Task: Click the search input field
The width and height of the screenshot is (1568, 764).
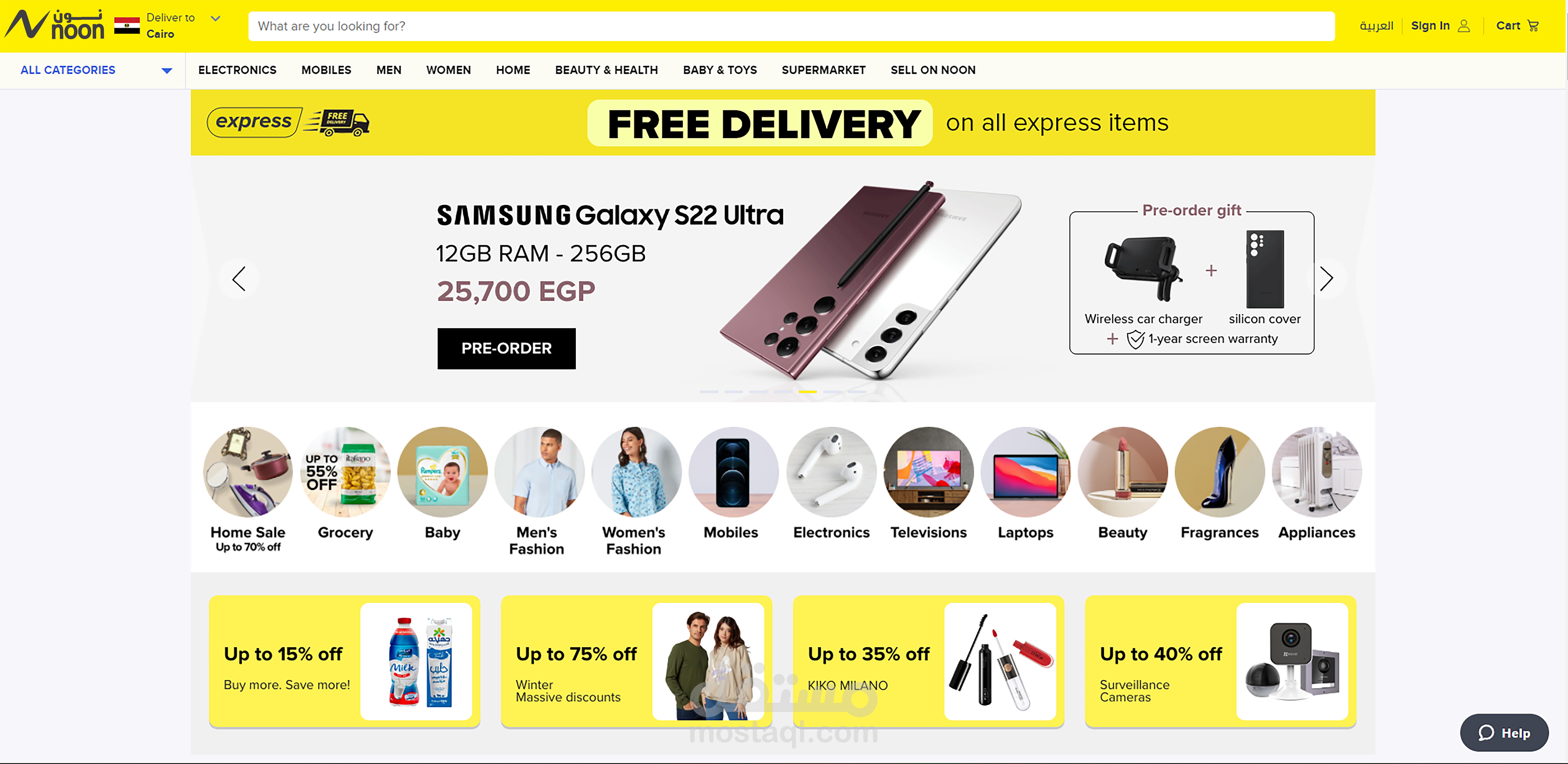Action: (791, 26)
